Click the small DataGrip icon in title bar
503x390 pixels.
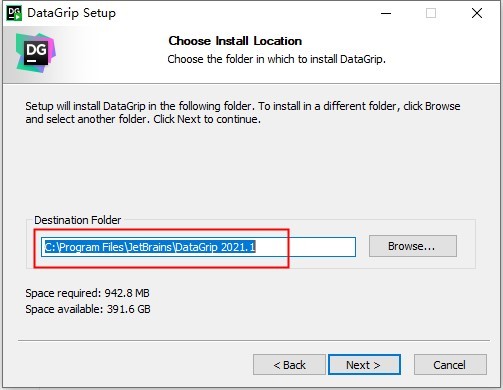[x=14, y=13]
